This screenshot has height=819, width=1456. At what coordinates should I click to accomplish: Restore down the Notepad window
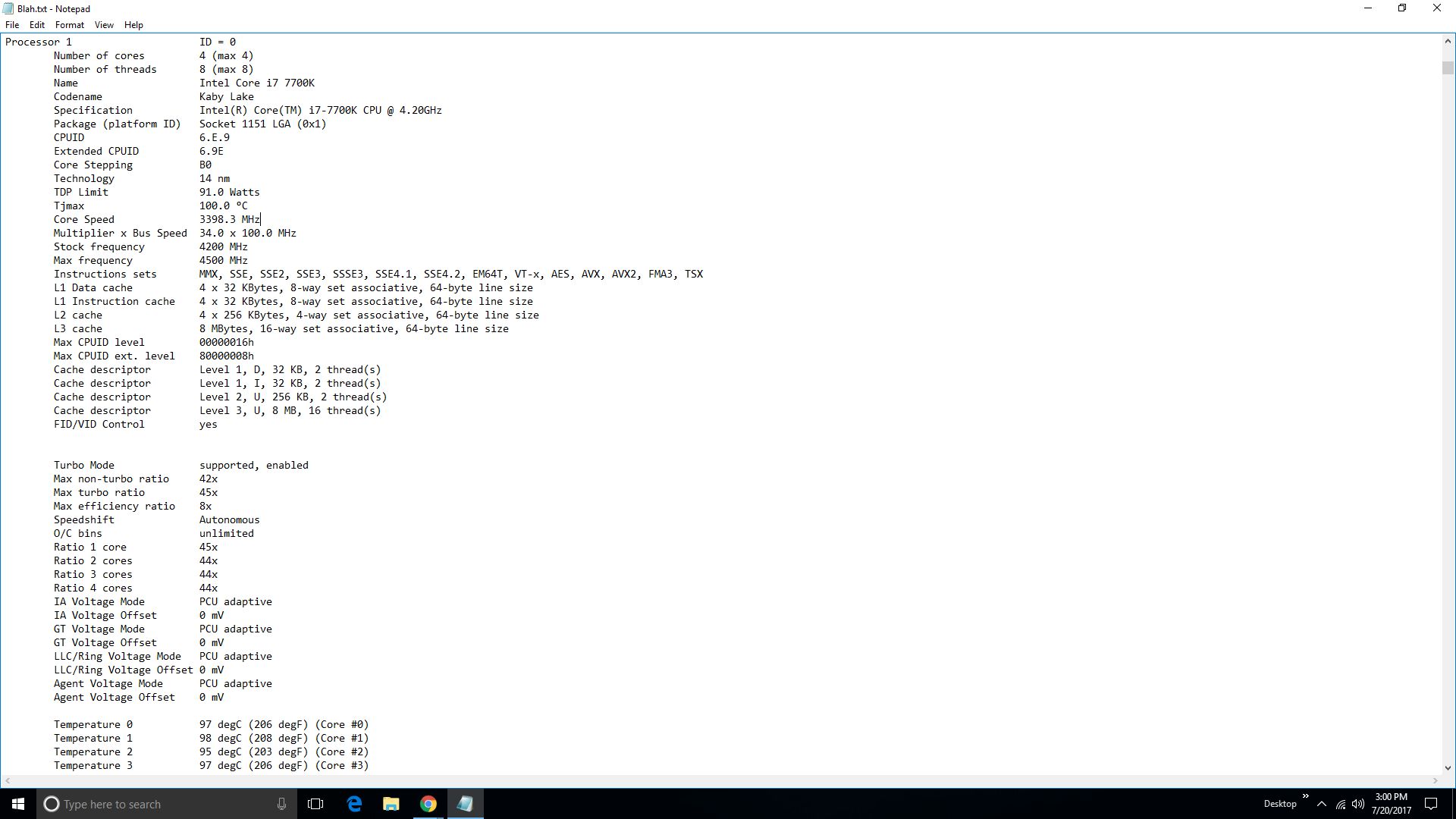click(x=1402, y=8)
